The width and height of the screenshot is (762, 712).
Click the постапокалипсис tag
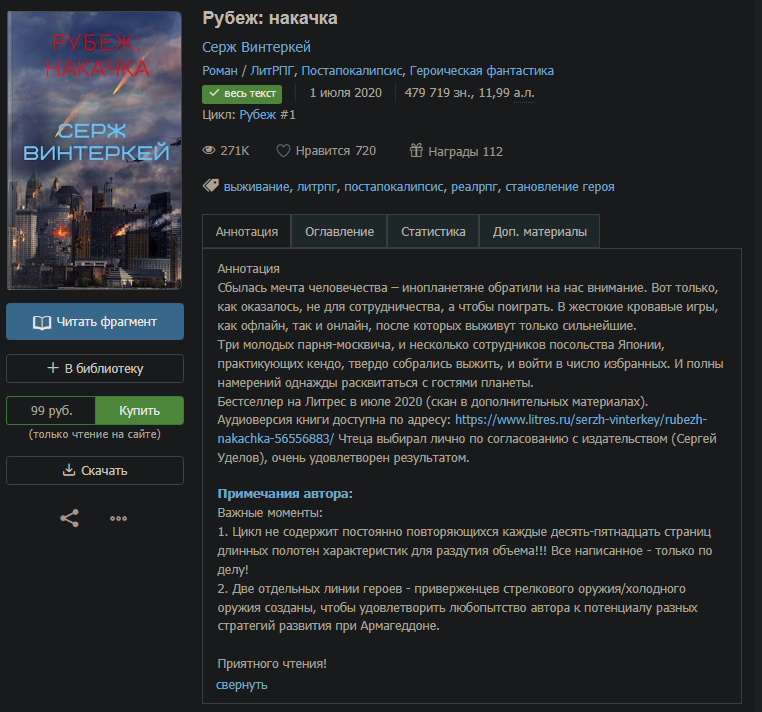pyautogui.click(x=394, y=187)
